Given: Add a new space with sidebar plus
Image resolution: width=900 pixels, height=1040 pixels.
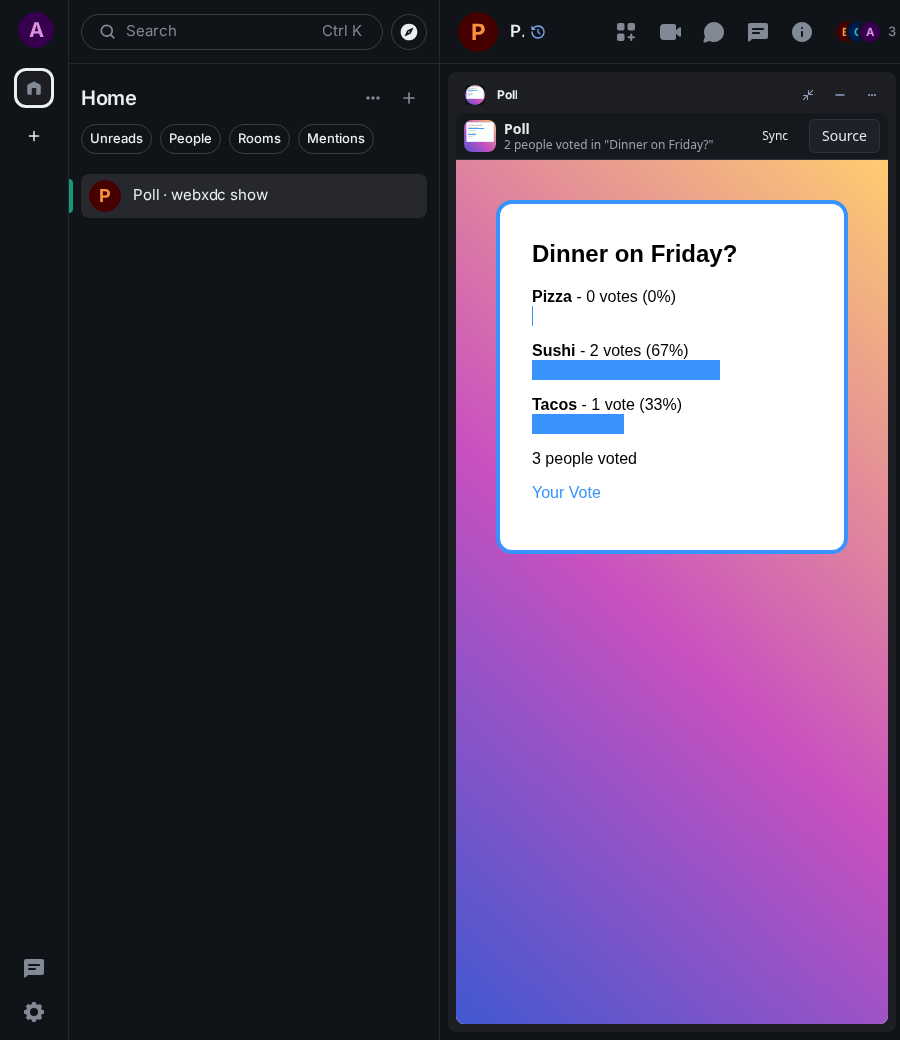Looking at the screenshot, I should pos(34,136).
